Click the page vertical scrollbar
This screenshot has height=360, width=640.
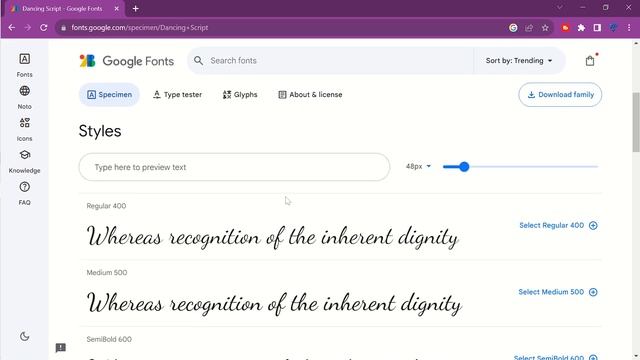tap(636, 122)
